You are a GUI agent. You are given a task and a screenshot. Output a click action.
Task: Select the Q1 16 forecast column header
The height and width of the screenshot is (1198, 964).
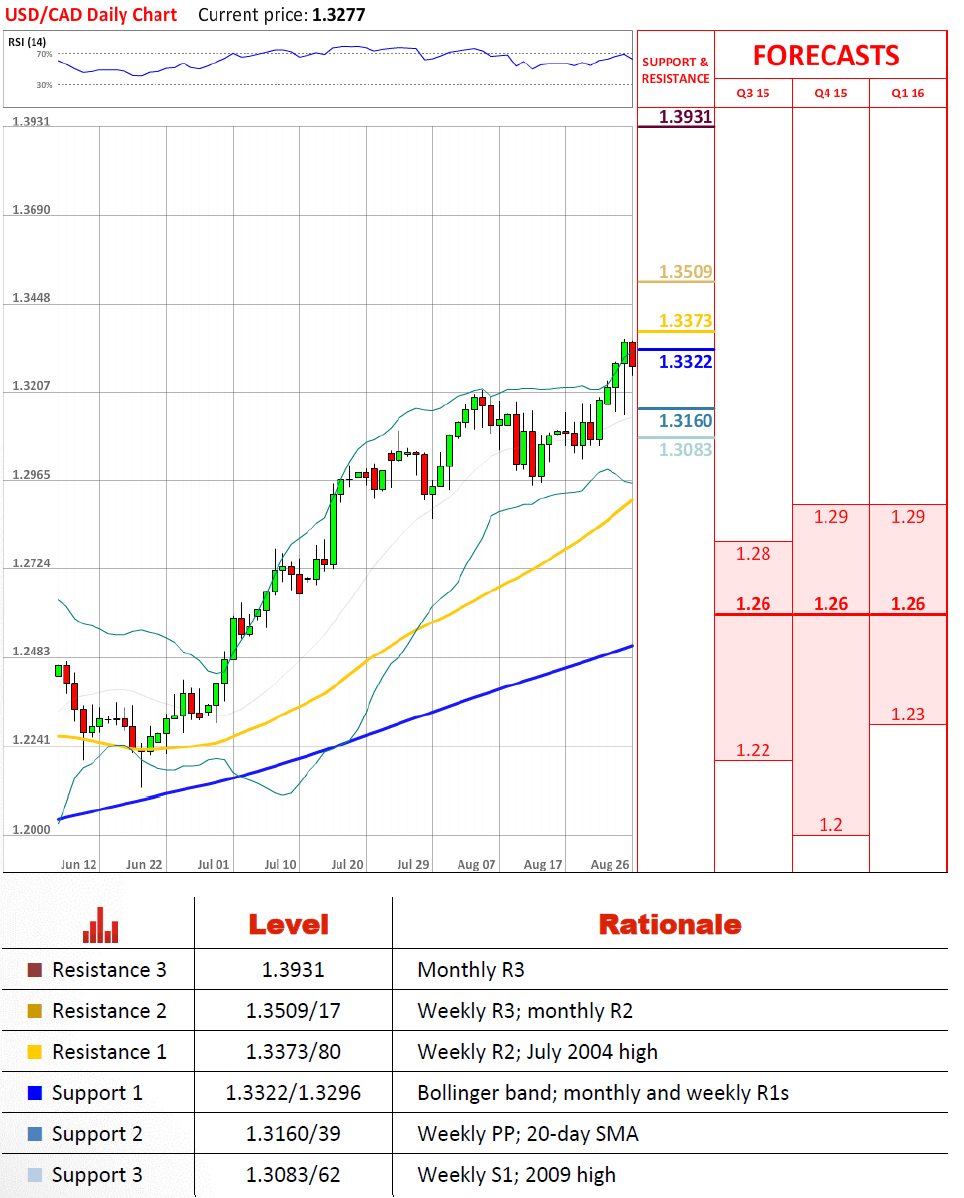908,93
